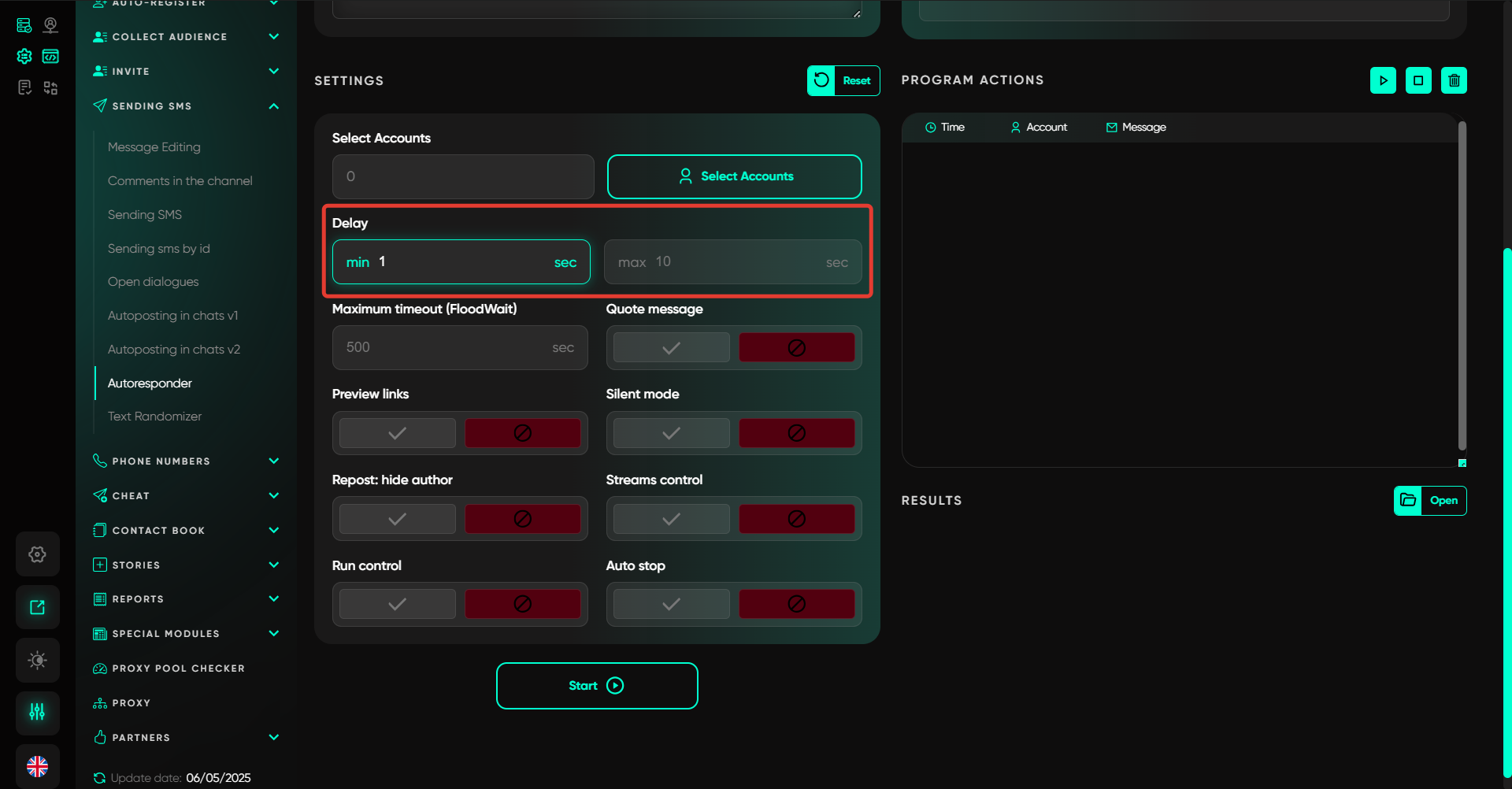Open the gear settings icon in left bar

[37, 554]
